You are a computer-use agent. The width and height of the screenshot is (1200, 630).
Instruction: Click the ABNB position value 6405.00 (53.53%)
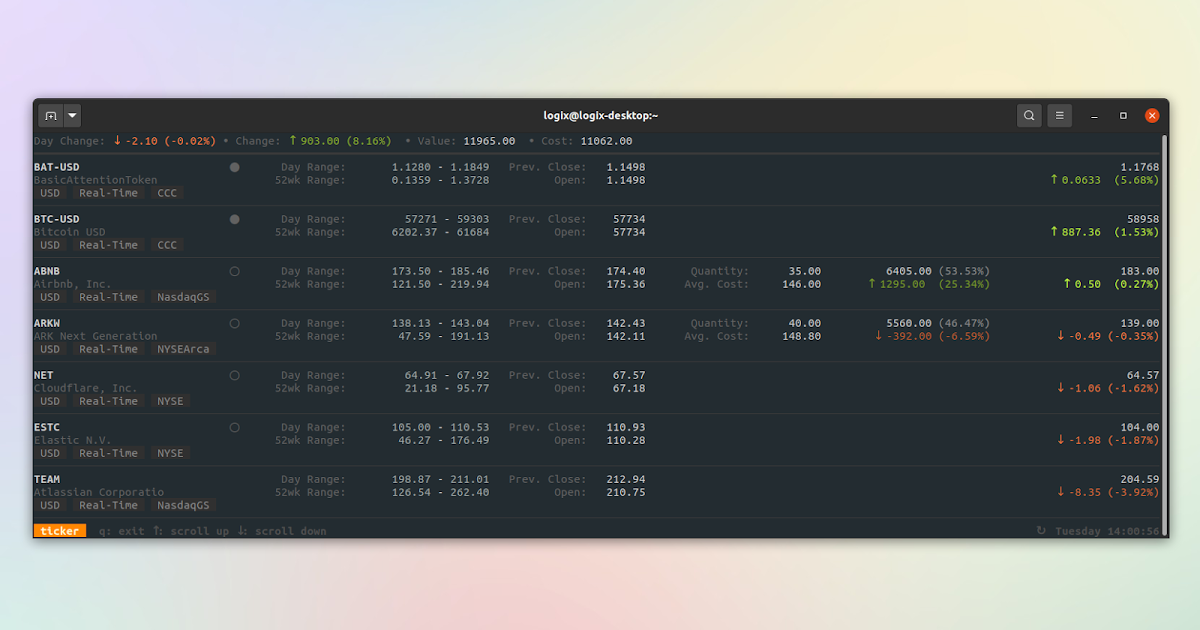pos(938,271)
